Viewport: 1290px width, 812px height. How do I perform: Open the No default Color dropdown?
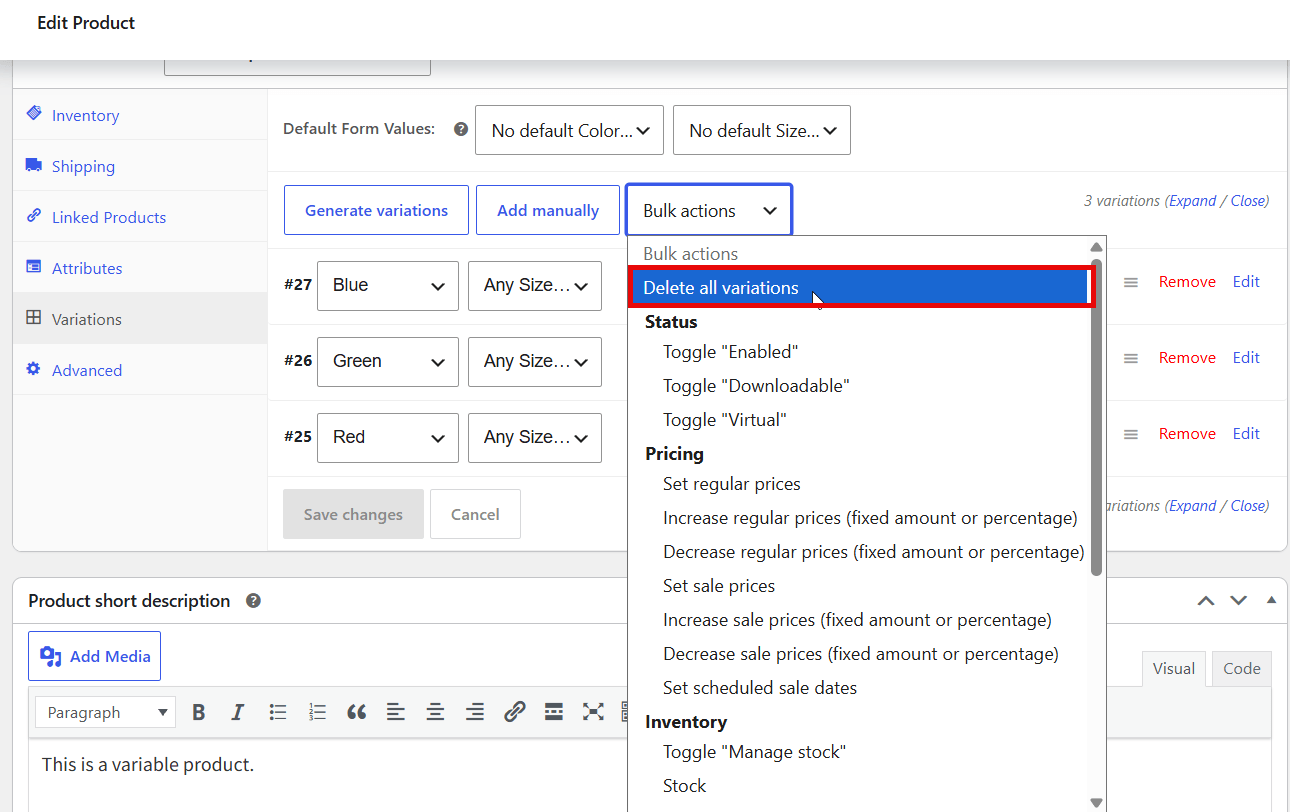pos(569,130)
